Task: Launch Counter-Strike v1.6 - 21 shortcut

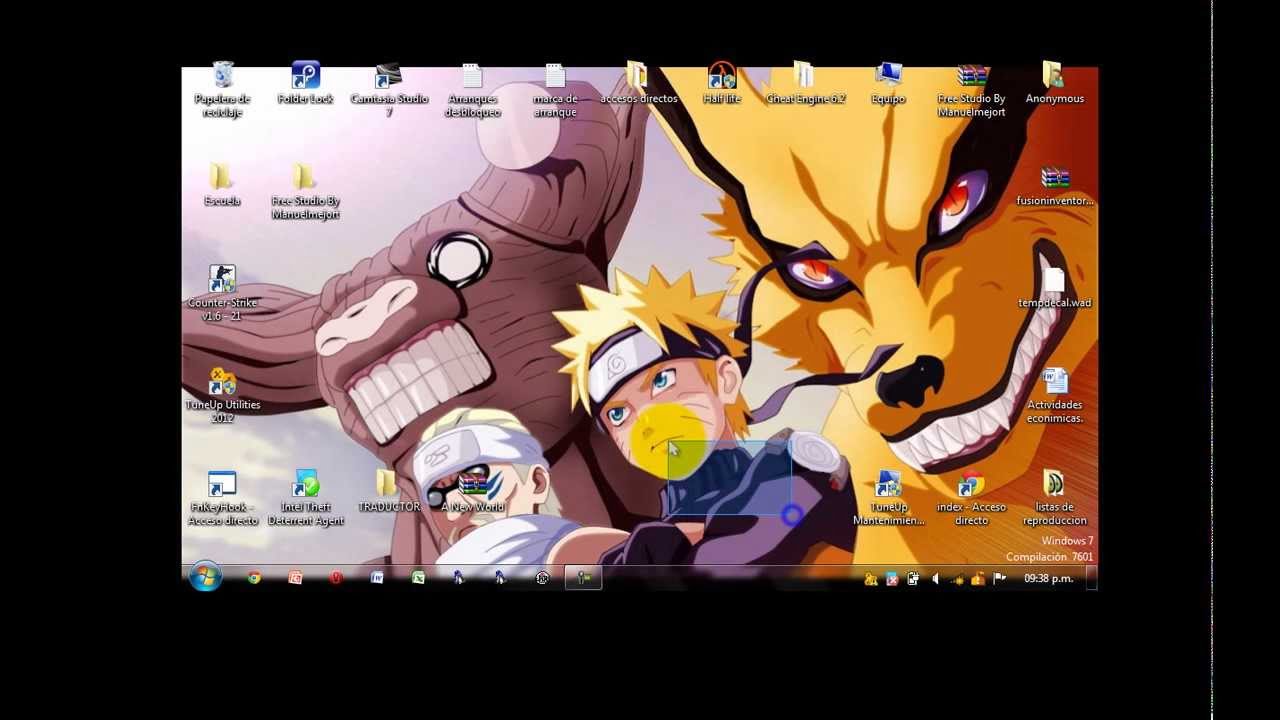Action: (x=222, y=293)
